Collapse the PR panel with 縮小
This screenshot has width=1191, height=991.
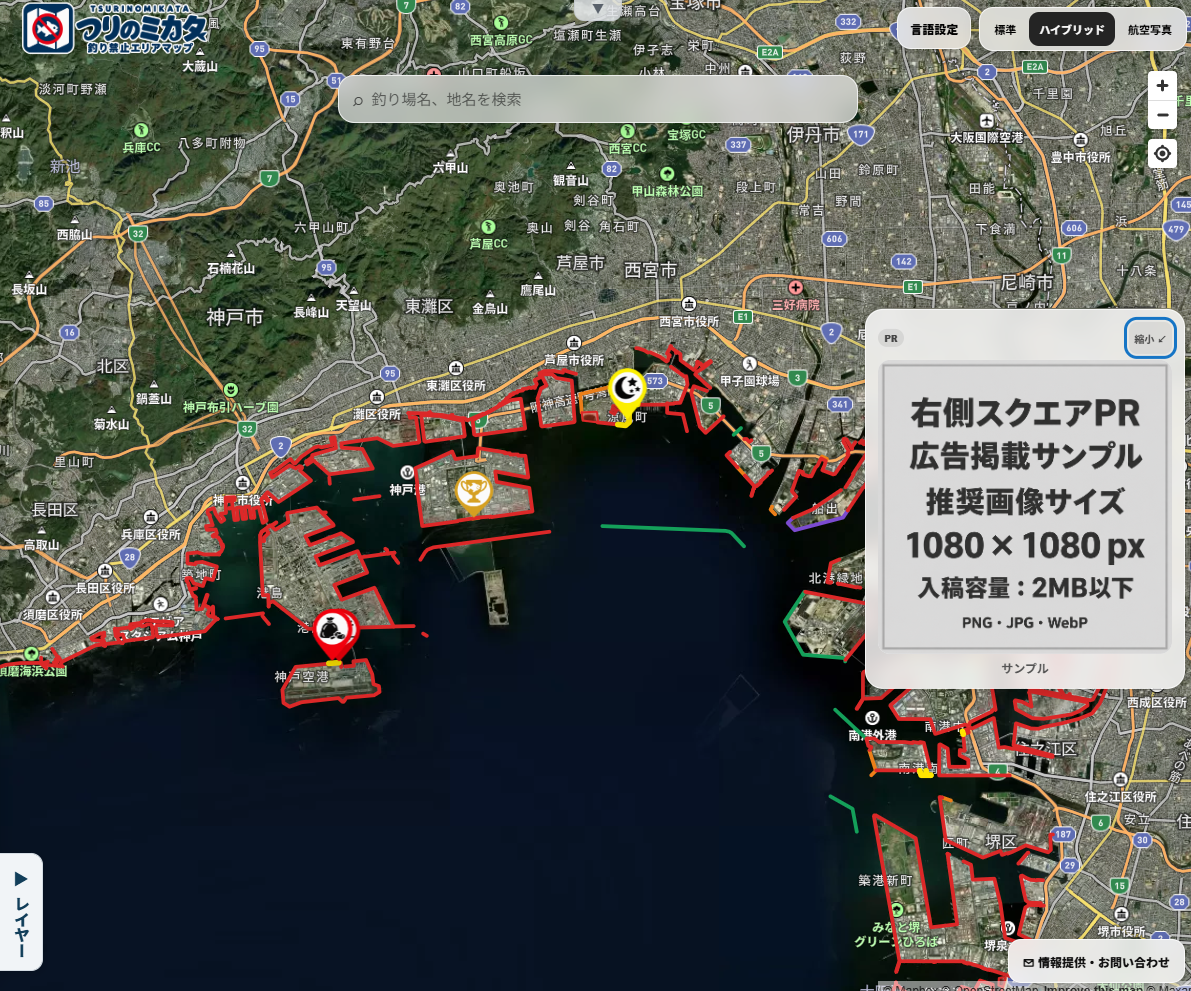(1149, 339)
